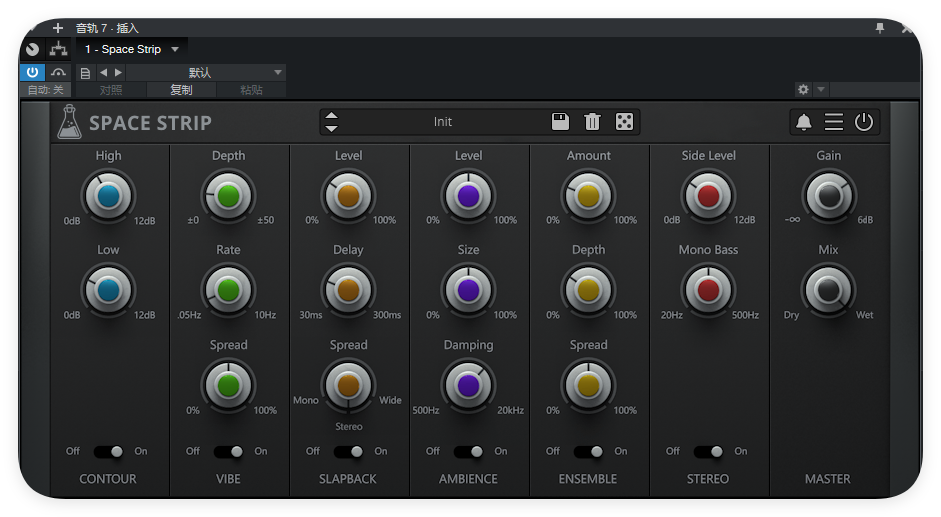Toggle the plugin power bypass button in the host bar
Viewport: 941px width, 517px height.
click(32, 72)
